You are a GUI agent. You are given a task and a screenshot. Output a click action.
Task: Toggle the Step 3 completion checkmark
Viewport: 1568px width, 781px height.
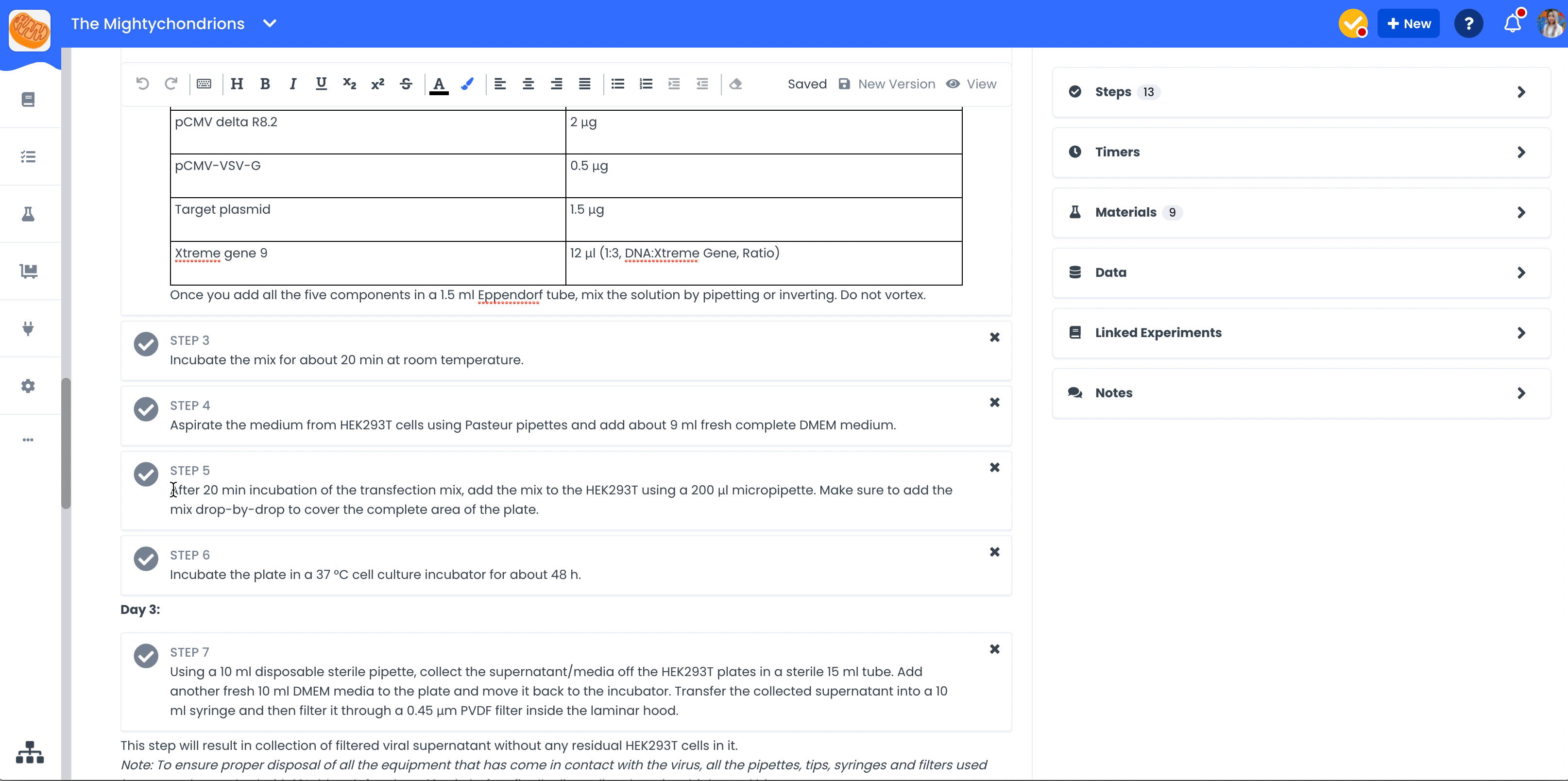pos(146,344)
